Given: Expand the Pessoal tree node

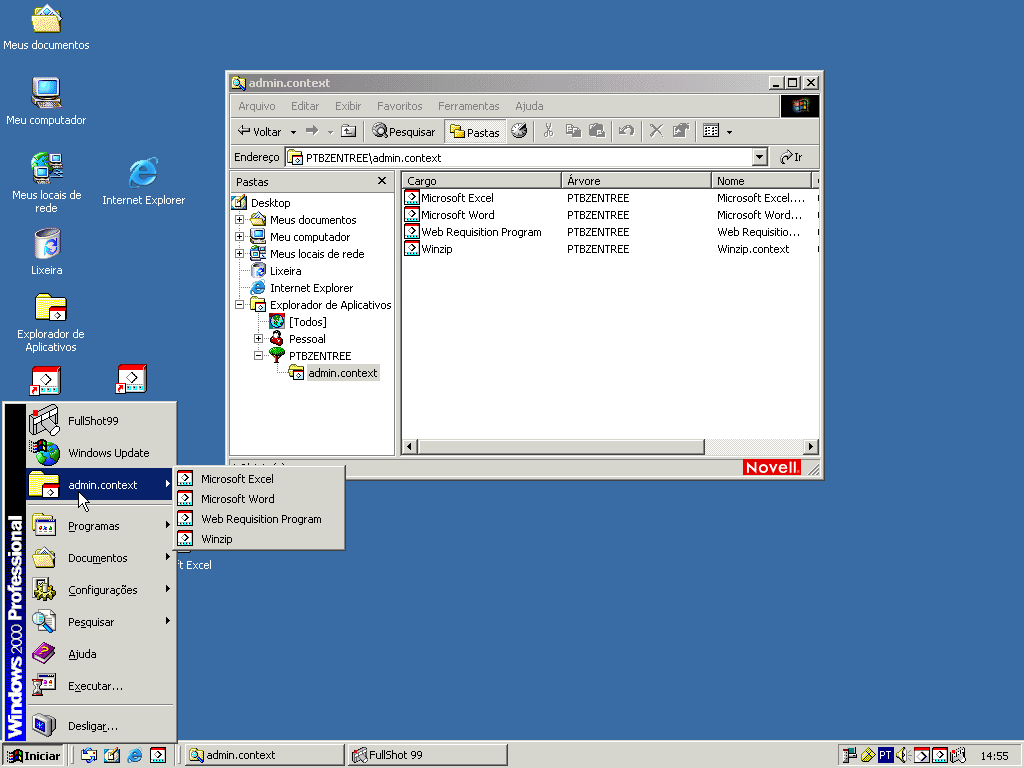Looking at the screenshot, I should (258, 339).
